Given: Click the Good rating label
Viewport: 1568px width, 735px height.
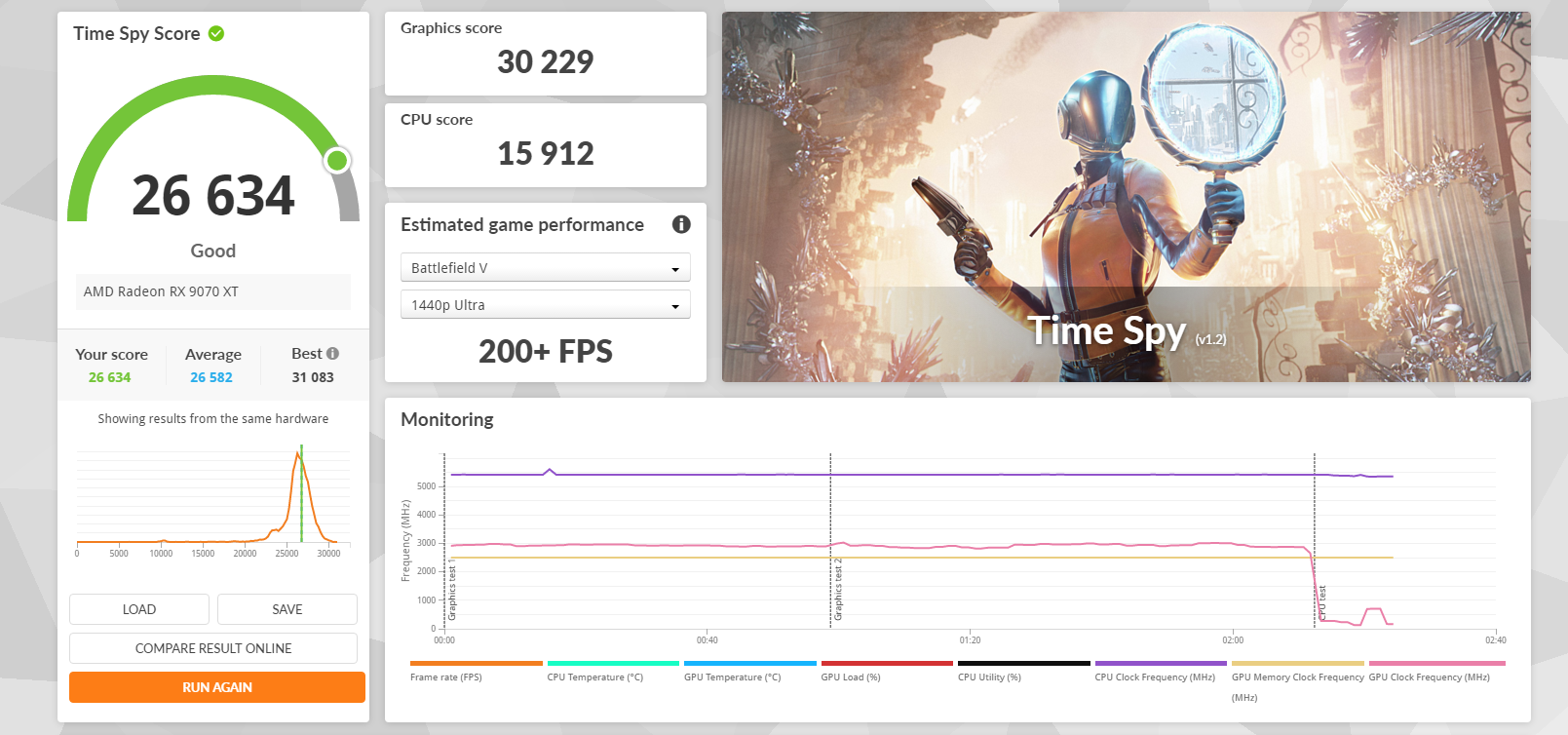Looking at the screenshot, I should (213, 251).
